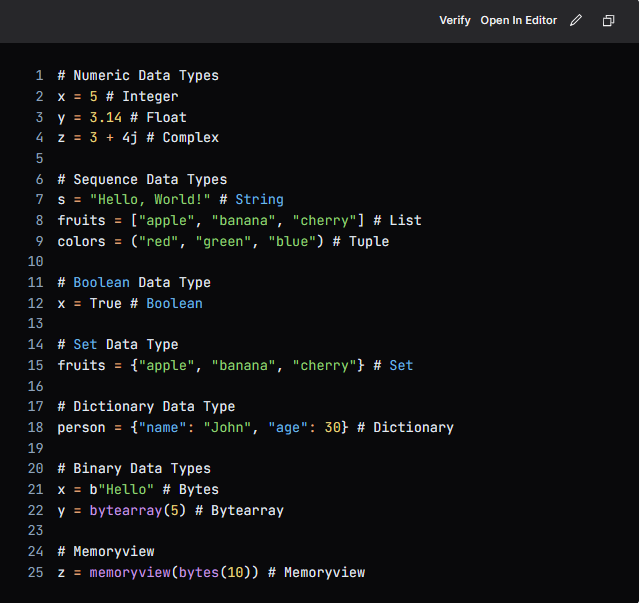Click line number 18 in the gutter
This screenshot has height=603, width=640.
tap(36, 427)
